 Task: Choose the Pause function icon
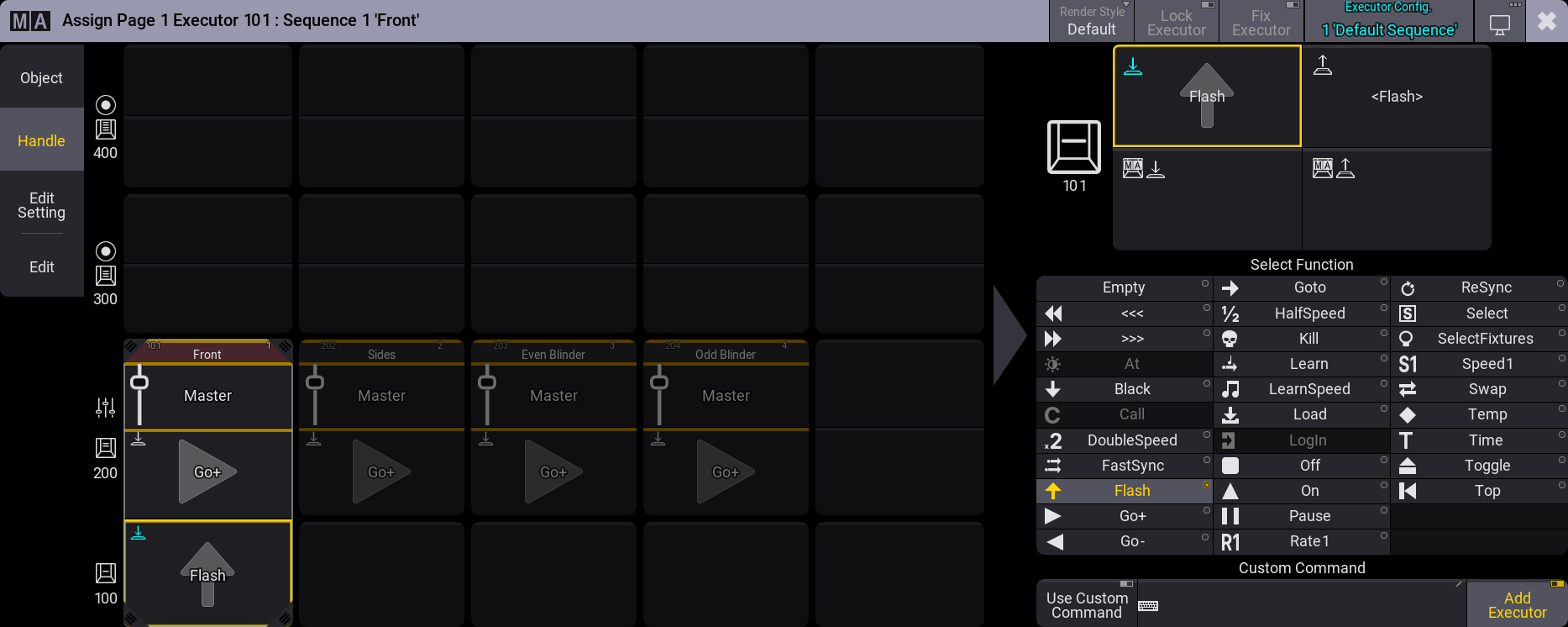1230,516
